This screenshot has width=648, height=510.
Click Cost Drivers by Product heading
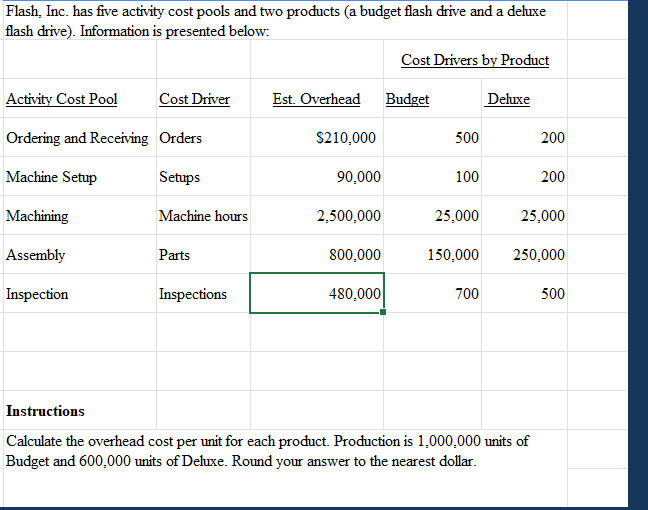475,60
